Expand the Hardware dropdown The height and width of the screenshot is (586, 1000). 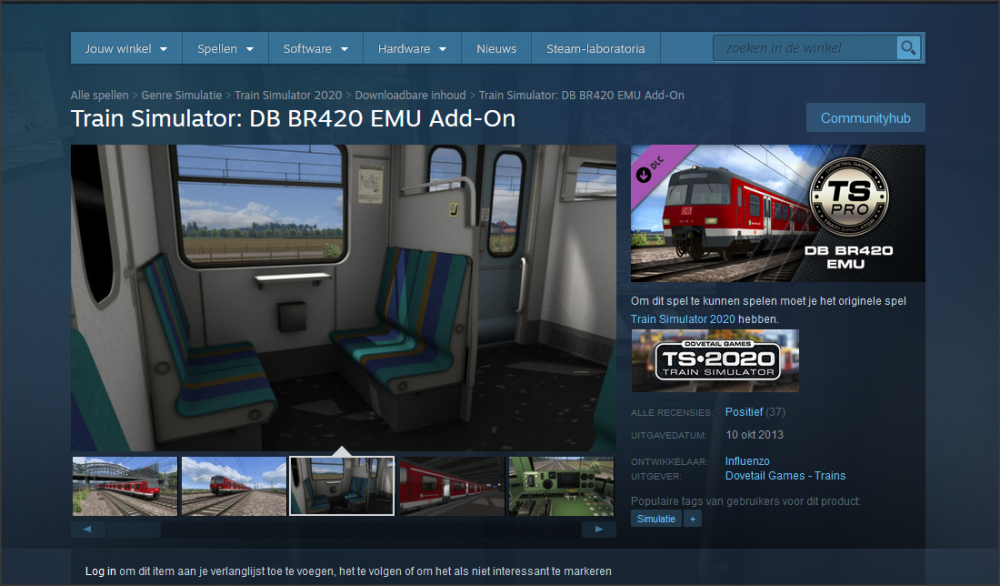pyautogui.click(x=411, y=47)
